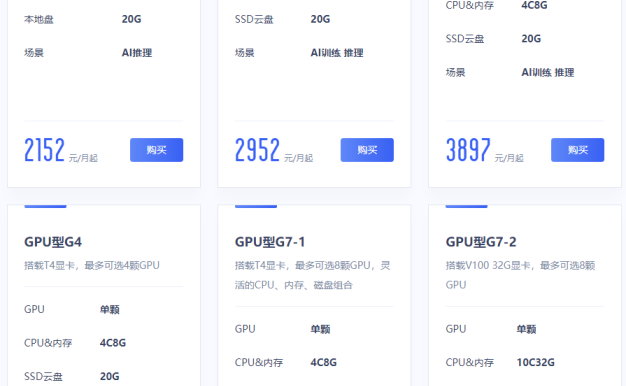Select the 2952 price text
Image resolution: width=626 pixels, height=386 pixels.
pyautogui.click(x=257, y=150)
